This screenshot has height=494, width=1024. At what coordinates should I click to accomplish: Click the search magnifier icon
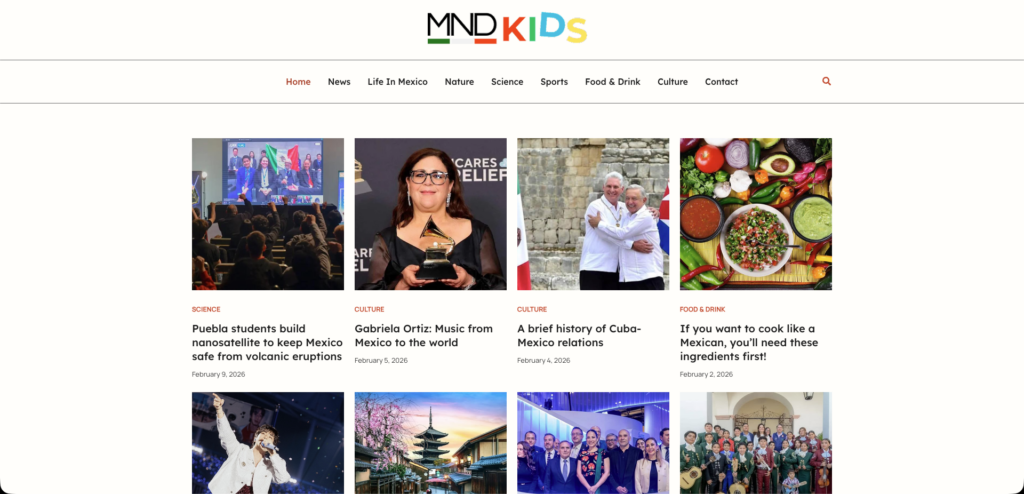[x=826, y=81]
